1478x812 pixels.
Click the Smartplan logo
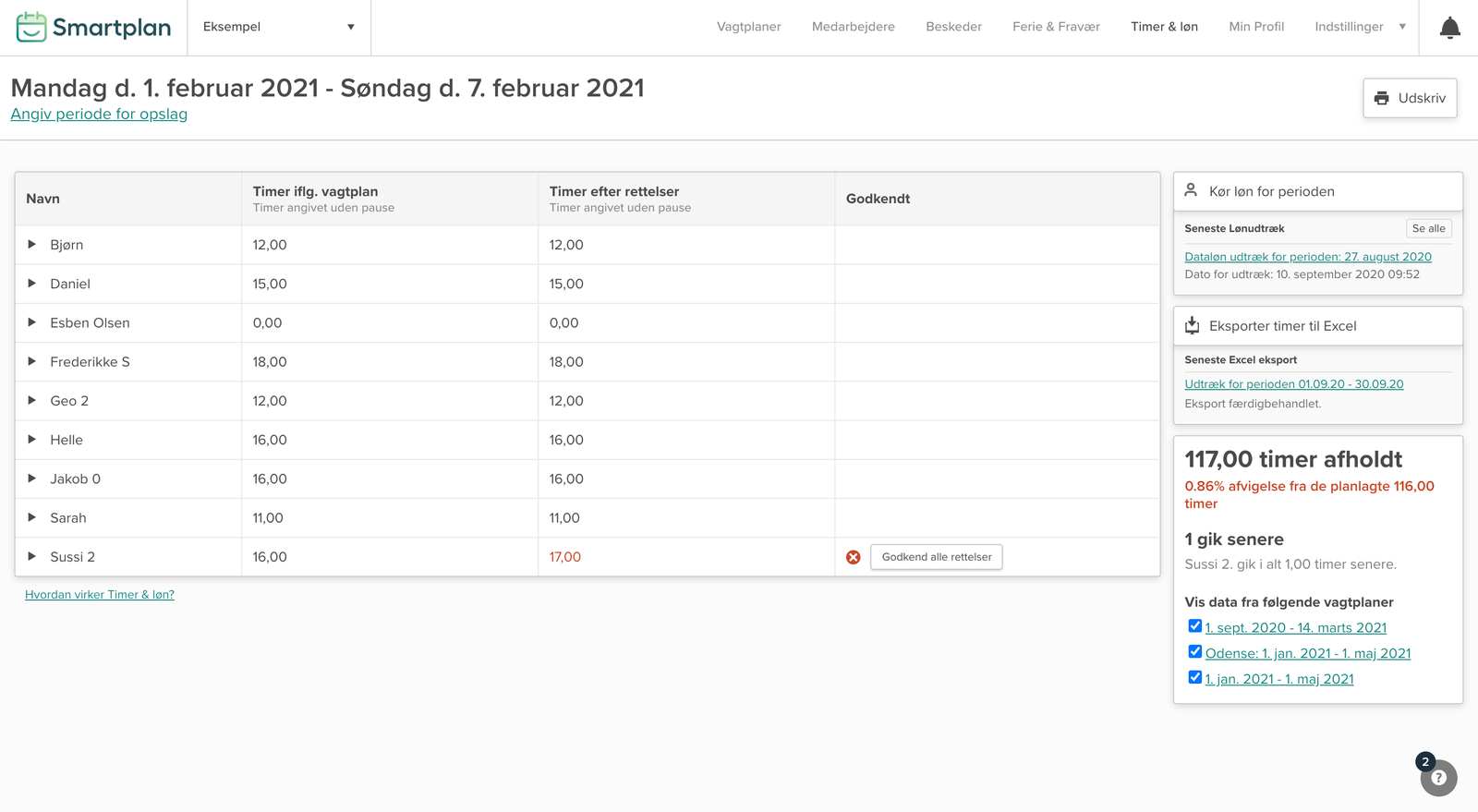tap(93, 28)
